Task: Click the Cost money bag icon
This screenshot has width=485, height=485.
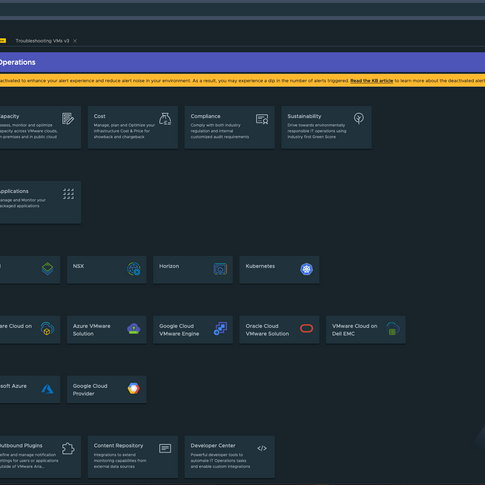Action: click(165, 119)
